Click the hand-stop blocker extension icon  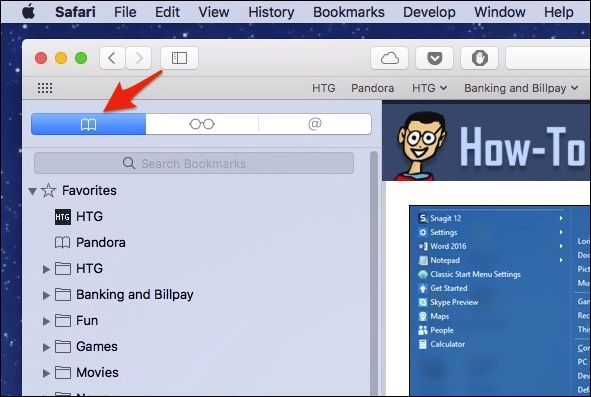click(479, 58)
